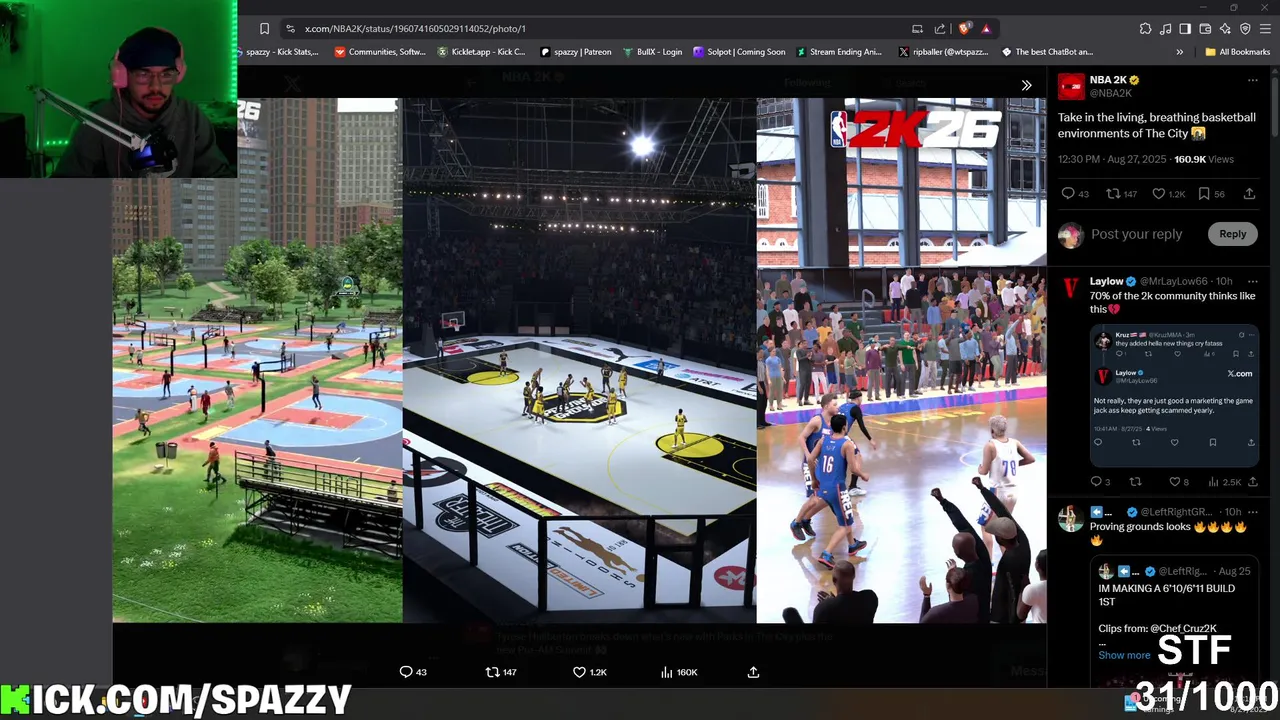Click the NBA 2K profile avatar
This screenshot has height=720, width=1280.
(1071, 86)
